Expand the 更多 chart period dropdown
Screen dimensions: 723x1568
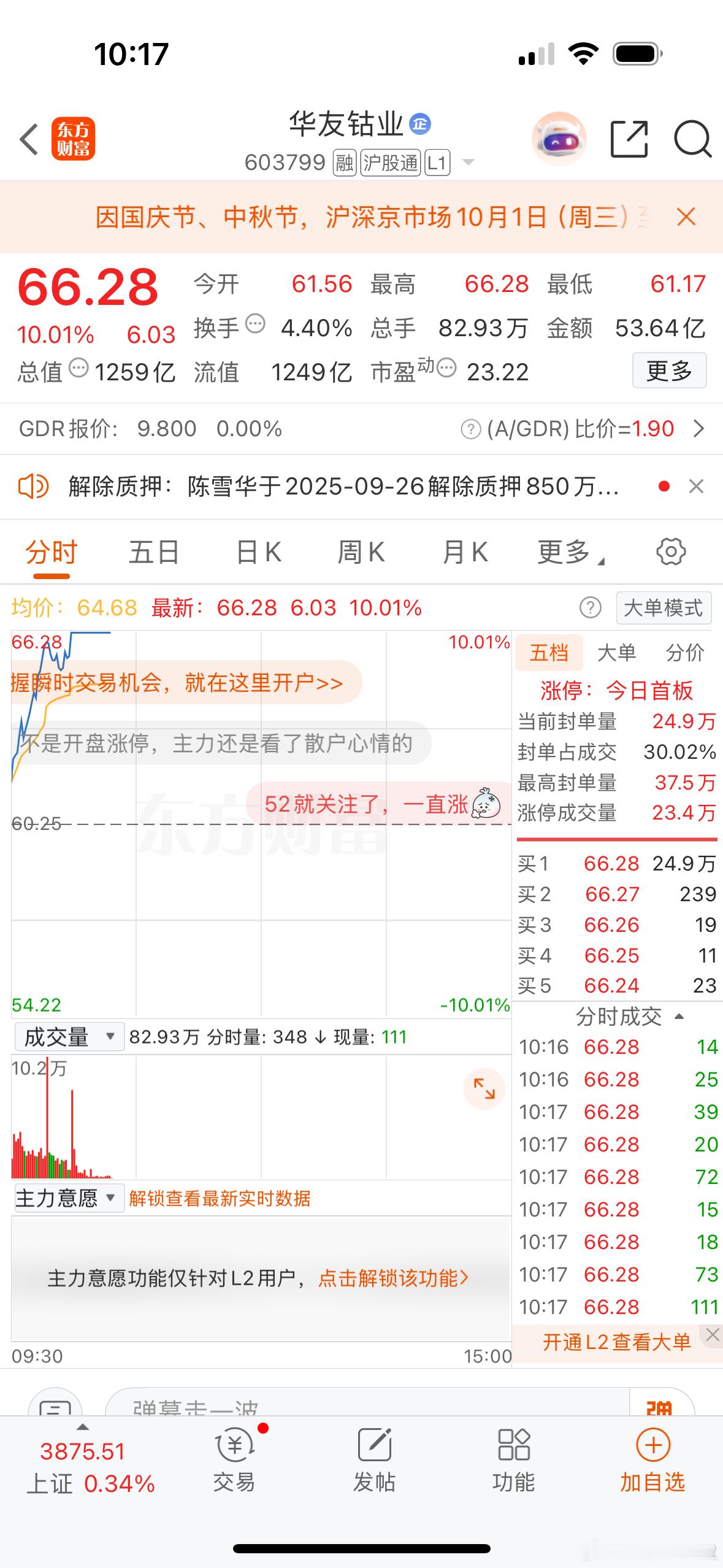pos(570,552)
